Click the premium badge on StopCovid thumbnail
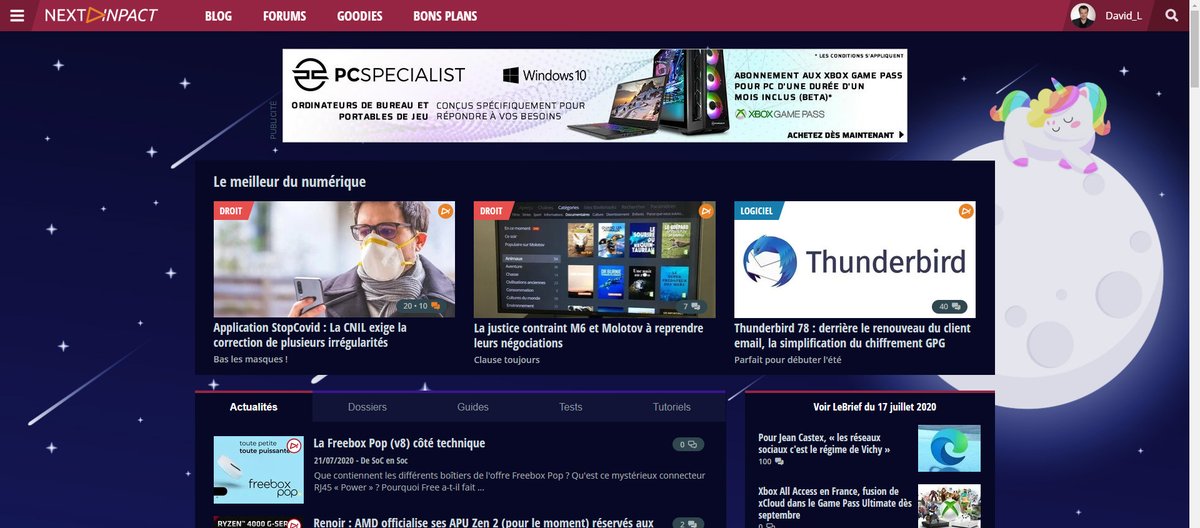The height and width of the screenshot is (528, 1200). coord(446,211)
